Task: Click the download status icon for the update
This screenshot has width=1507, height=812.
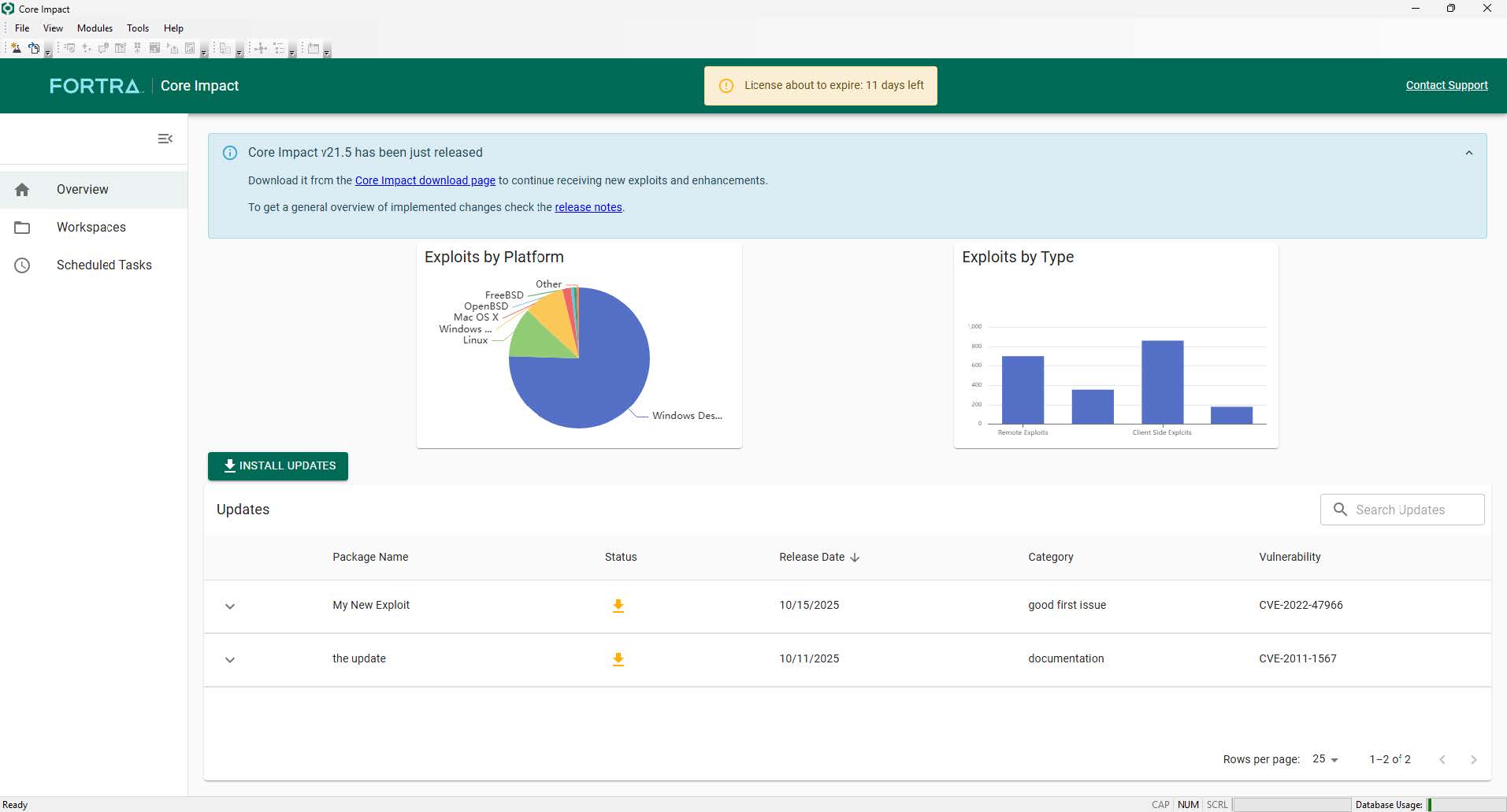Action: [x=618, y=659]
